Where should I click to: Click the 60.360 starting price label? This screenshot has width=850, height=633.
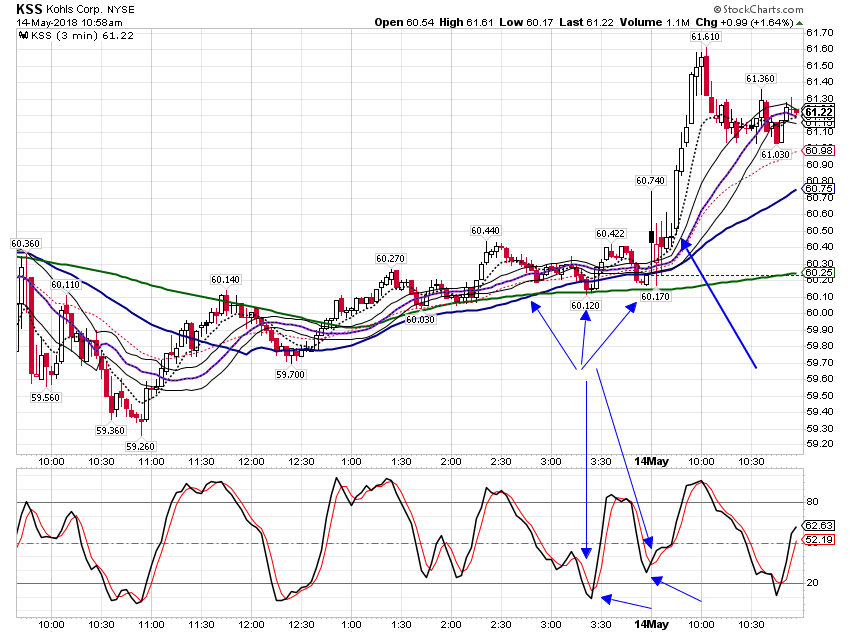[25, 244]
